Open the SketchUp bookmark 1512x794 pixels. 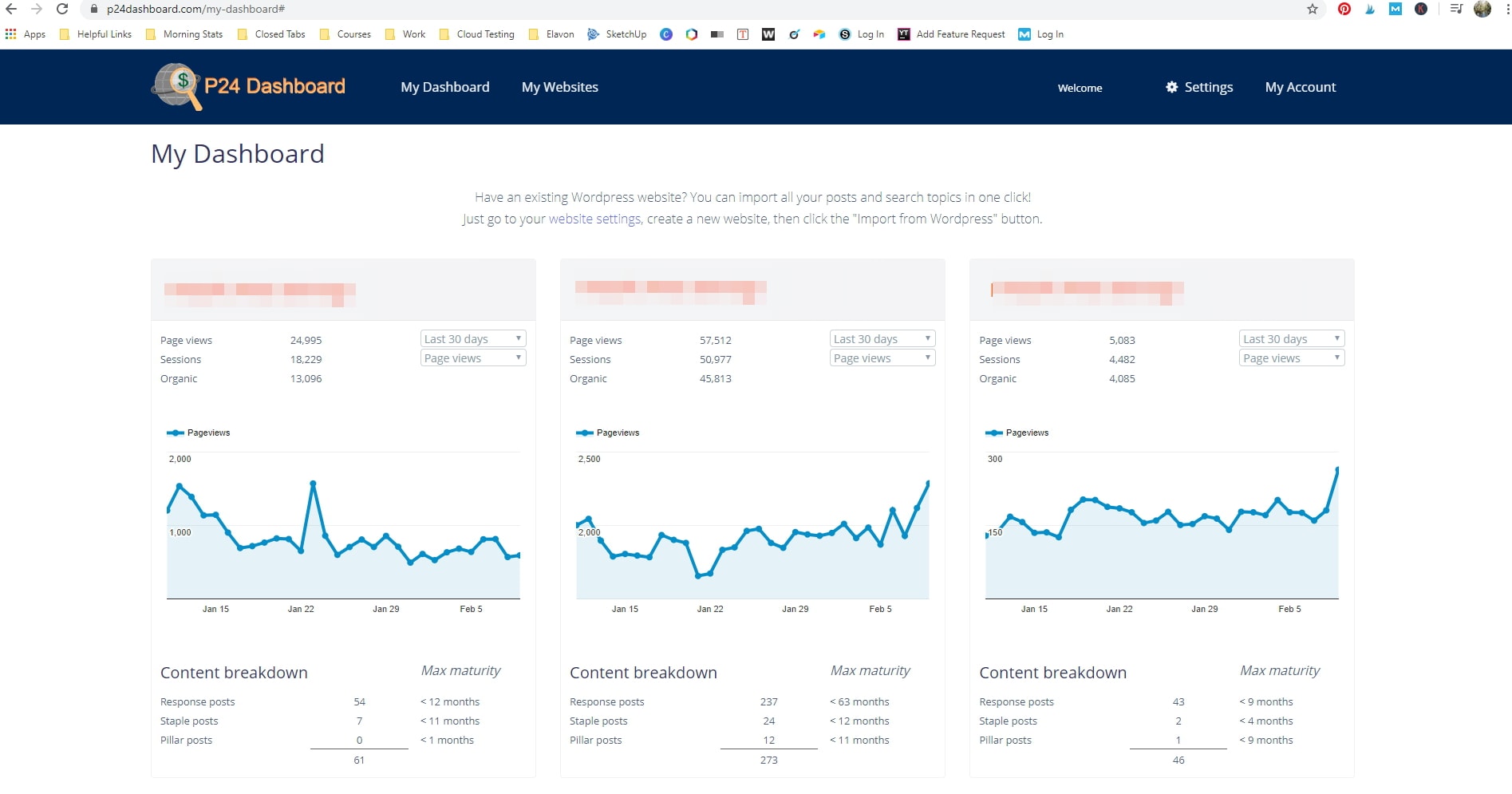tap(617, 34)
